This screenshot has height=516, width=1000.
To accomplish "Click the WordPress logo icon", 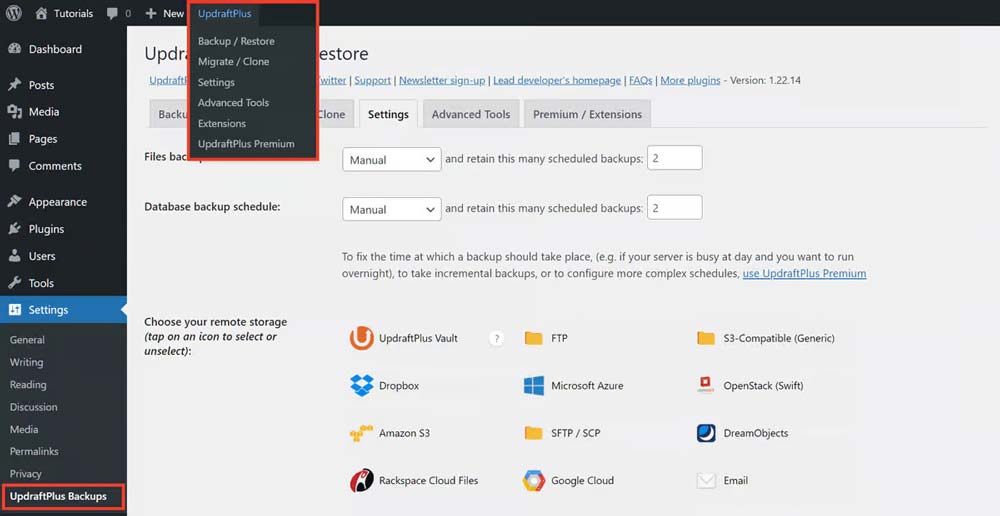I will [x=14, y=13].
